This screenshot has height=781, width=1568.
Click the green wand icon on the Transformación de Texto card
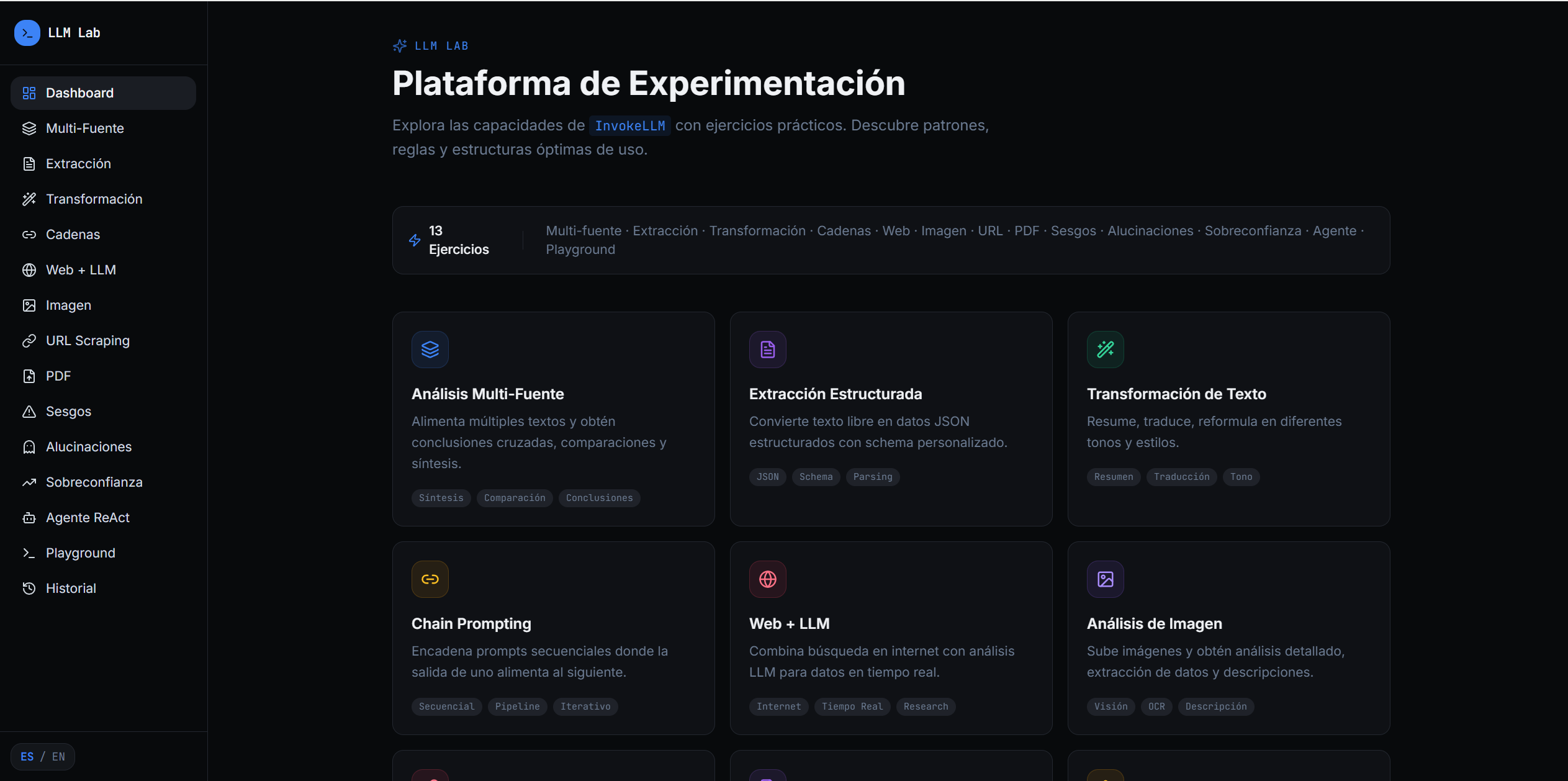[1106, 350]
